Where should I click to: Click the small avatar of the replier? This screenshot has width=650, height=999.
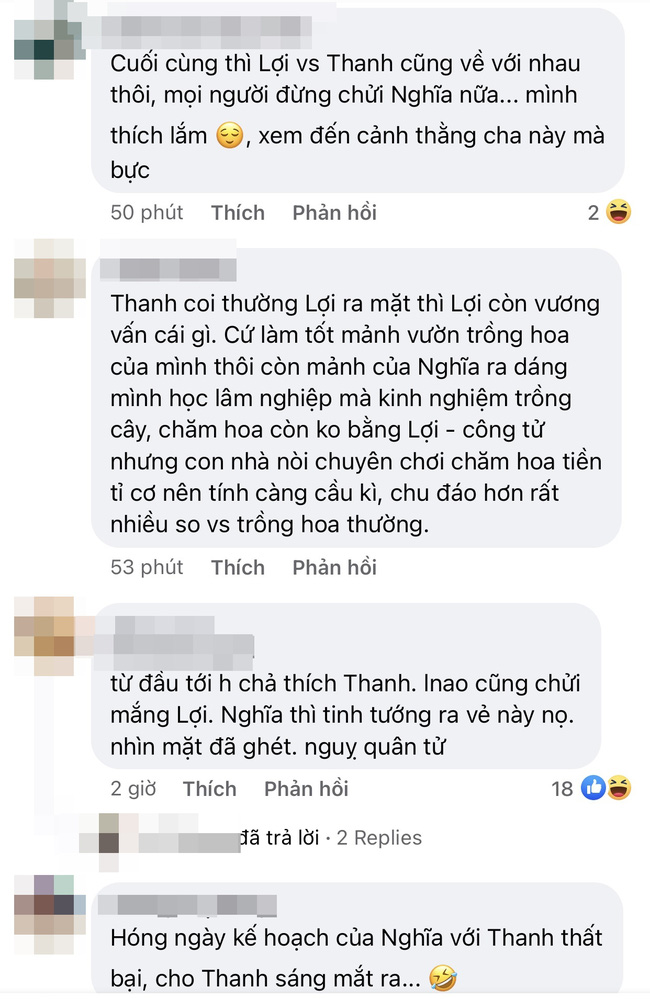[109, 833]
